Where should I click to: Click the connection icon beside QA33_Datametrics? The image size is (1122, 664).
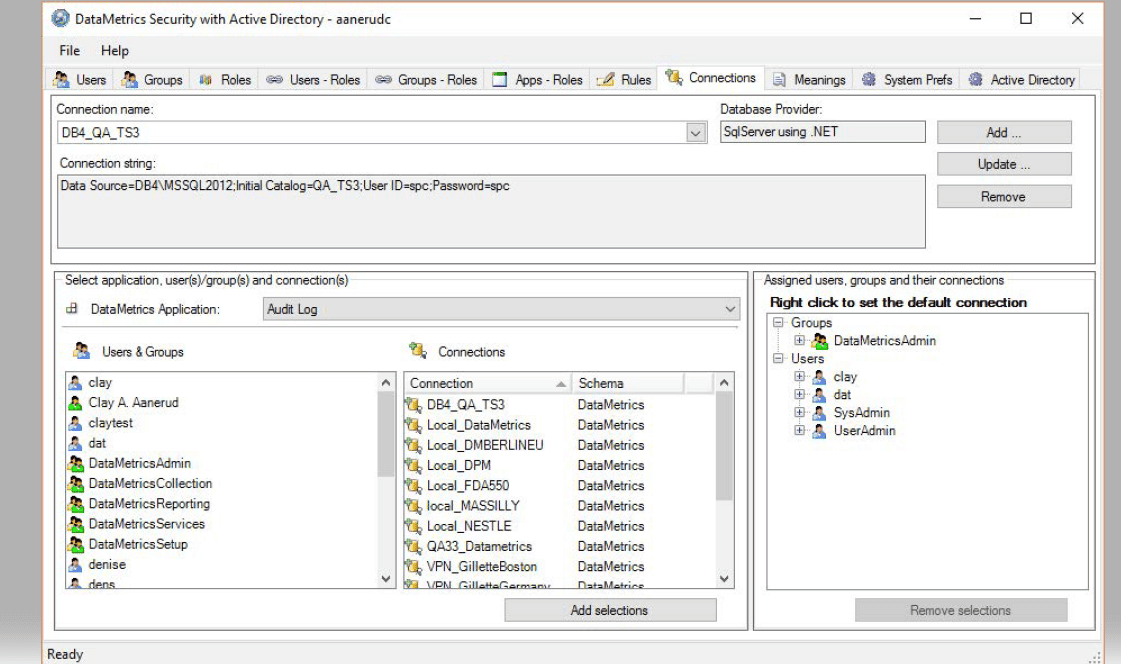(x=413, y=547)
